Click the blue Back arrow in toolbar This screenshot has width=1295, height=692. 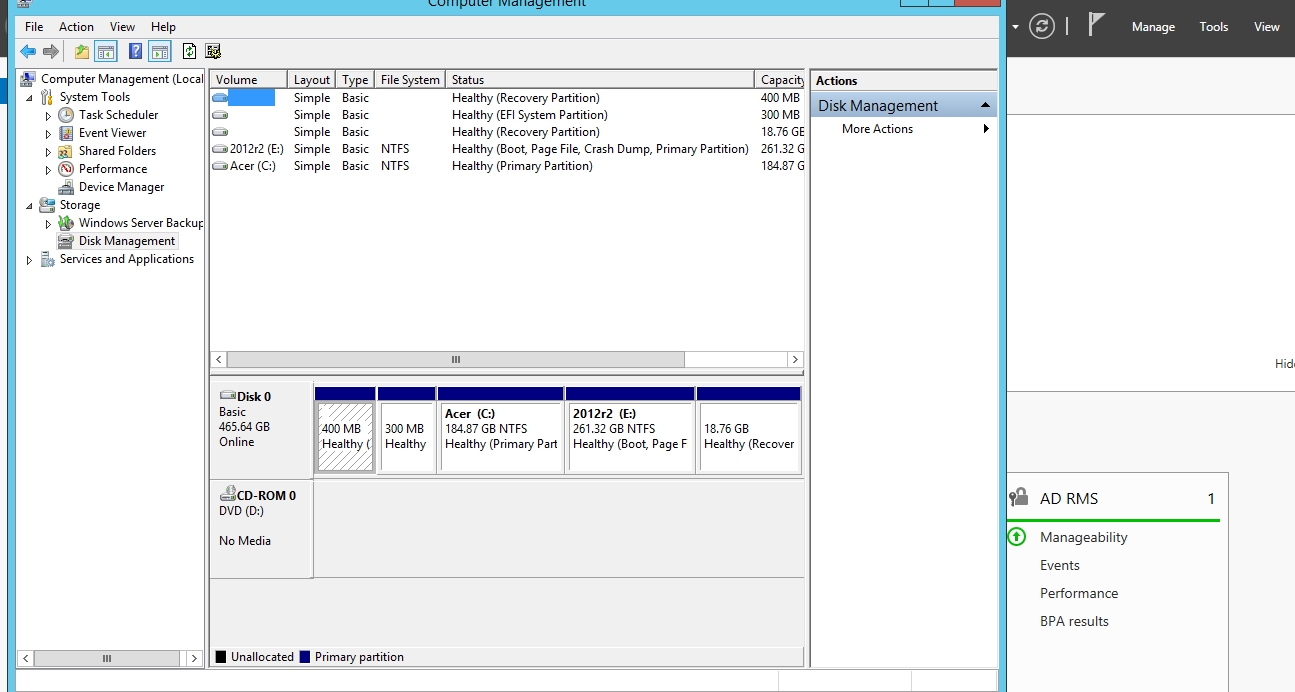(28, 52)
